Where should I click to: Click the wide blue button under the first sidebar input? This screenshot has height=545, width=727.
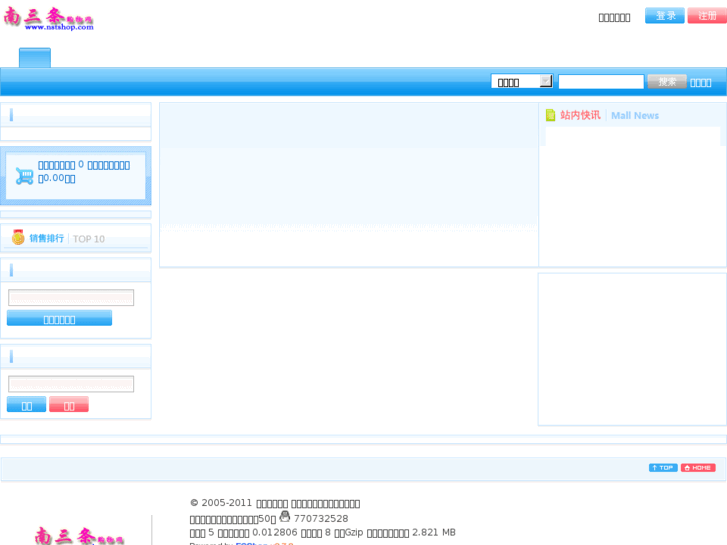(59, 318)
